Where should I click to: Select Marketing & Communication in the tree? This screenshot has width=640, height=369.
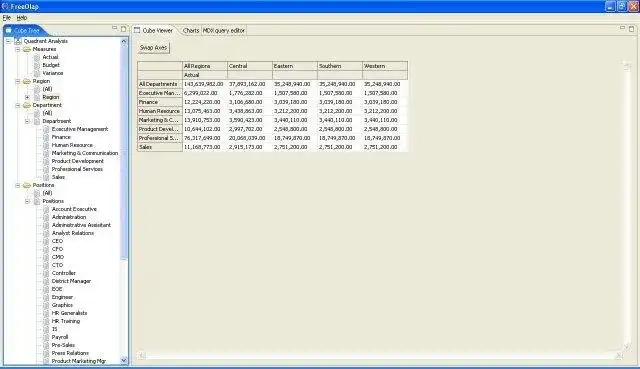[85, 153]
